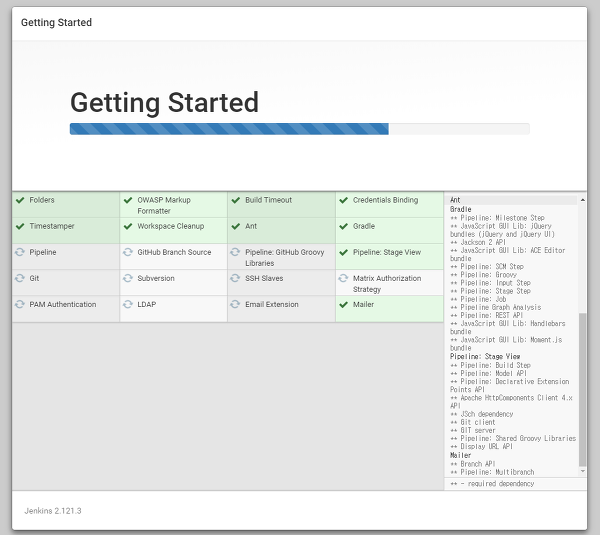Click the checkmark beside OWASP Markup Formatter
Screen dimensions: 600x535
pos(128,200)
